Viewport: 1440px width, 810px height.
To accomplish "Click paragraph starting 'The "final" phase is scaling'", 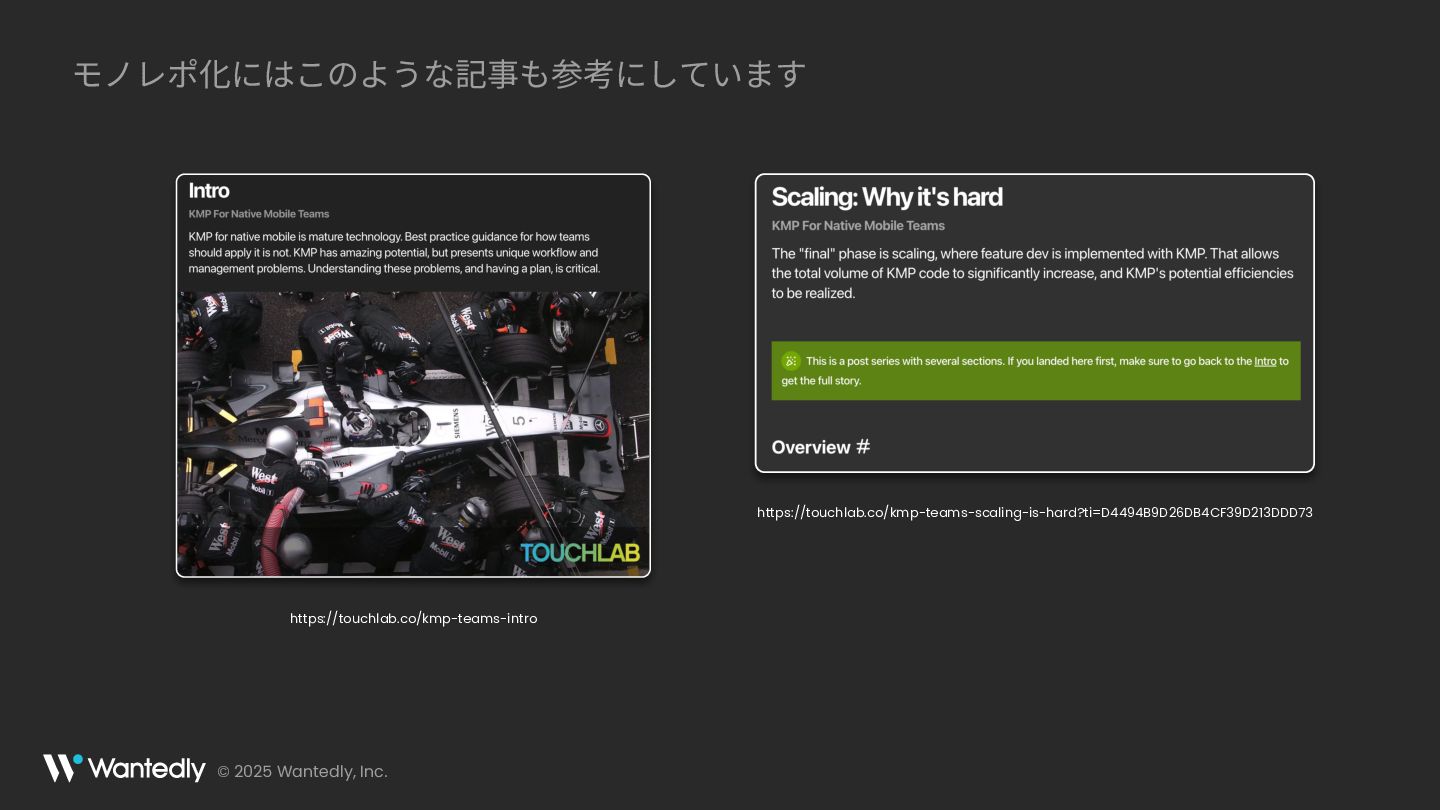I will pyautogui.click(x=1032, y=273).
